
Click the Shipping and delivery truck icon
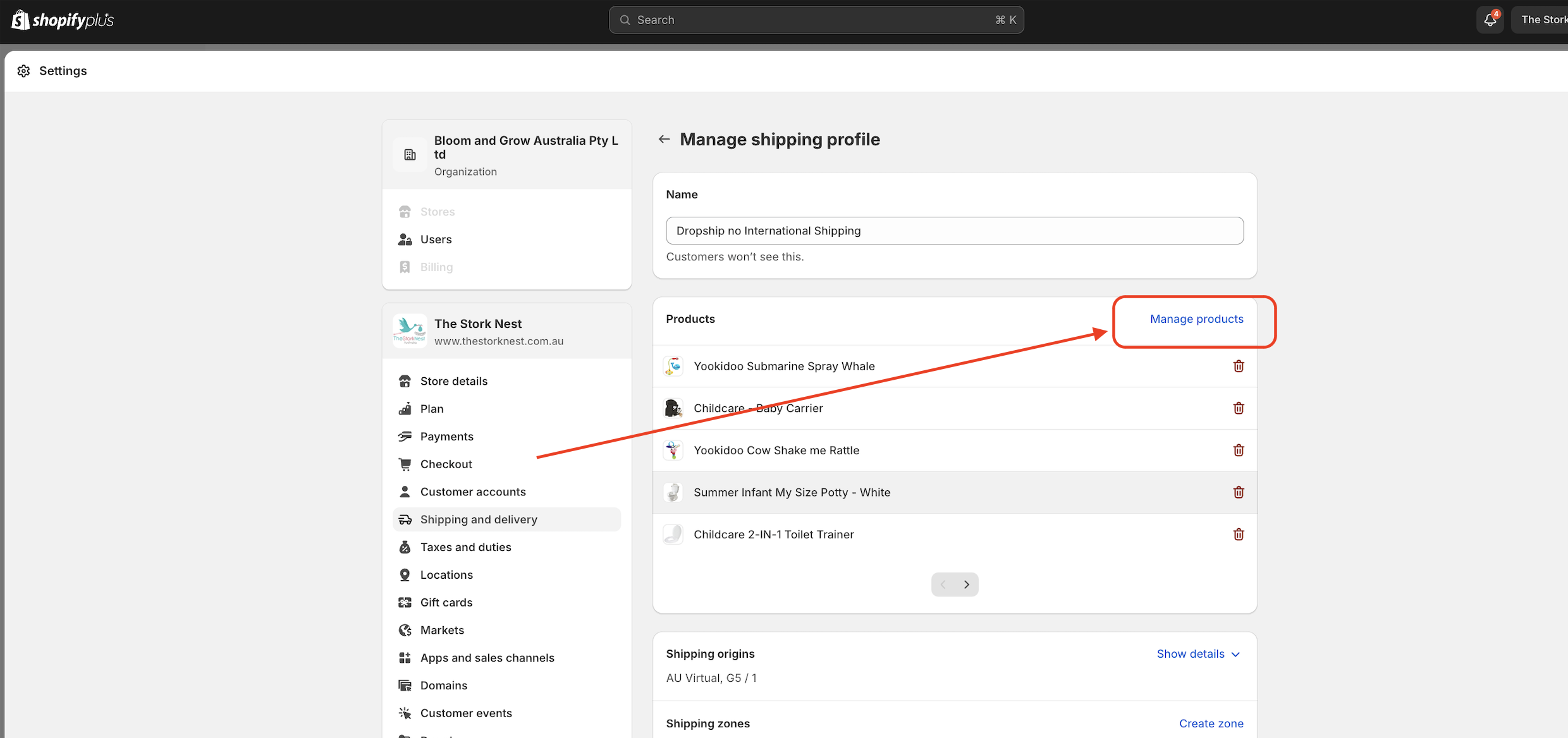(405, 519)
